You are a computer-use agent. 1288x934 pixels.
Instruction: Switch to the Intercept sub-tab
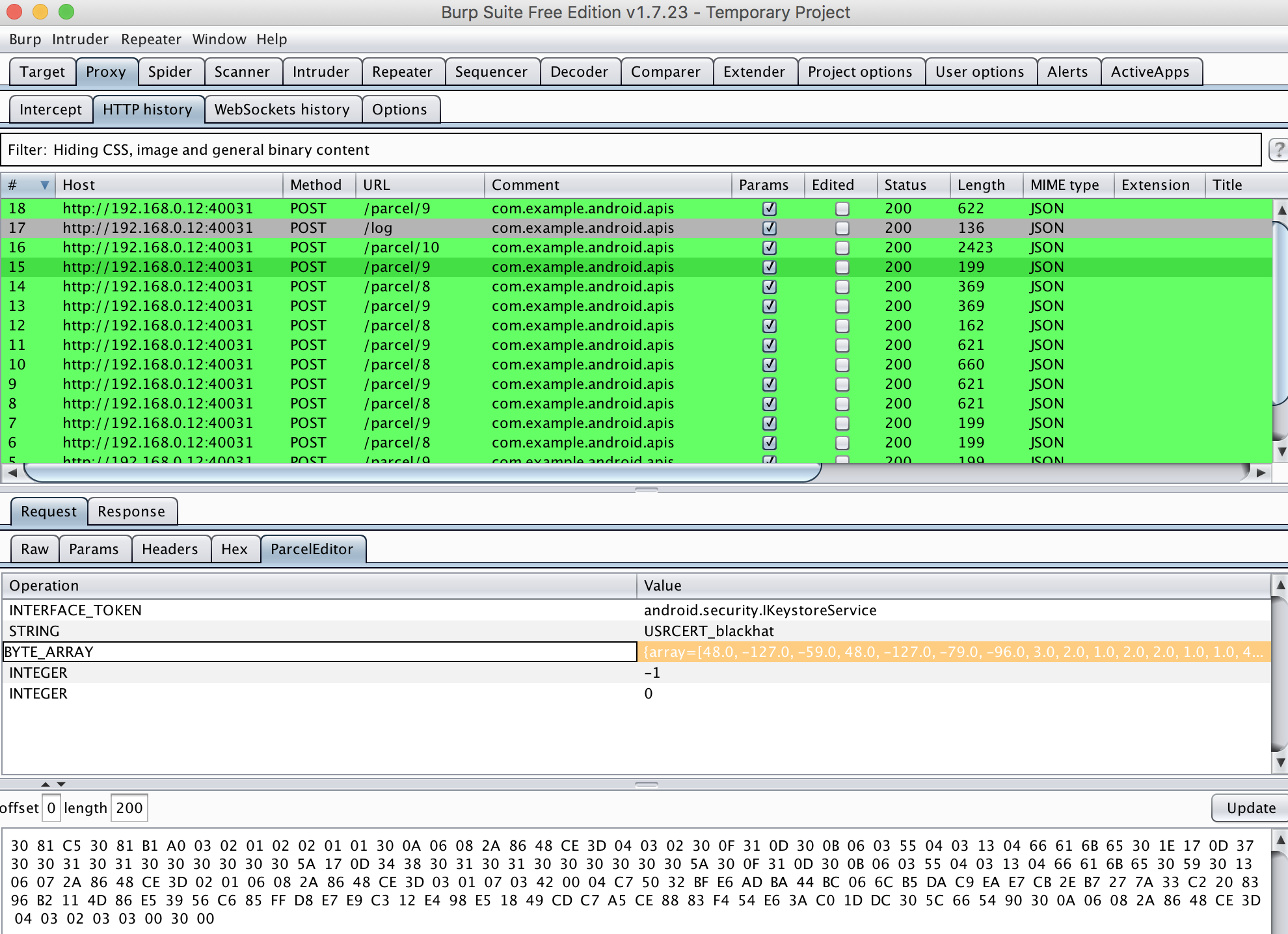point(51,109)
